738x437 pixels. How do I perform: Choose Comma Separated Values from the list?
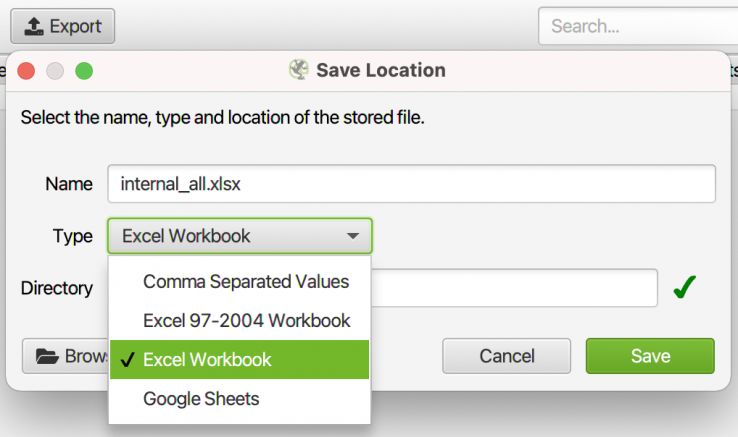point(245,282)
